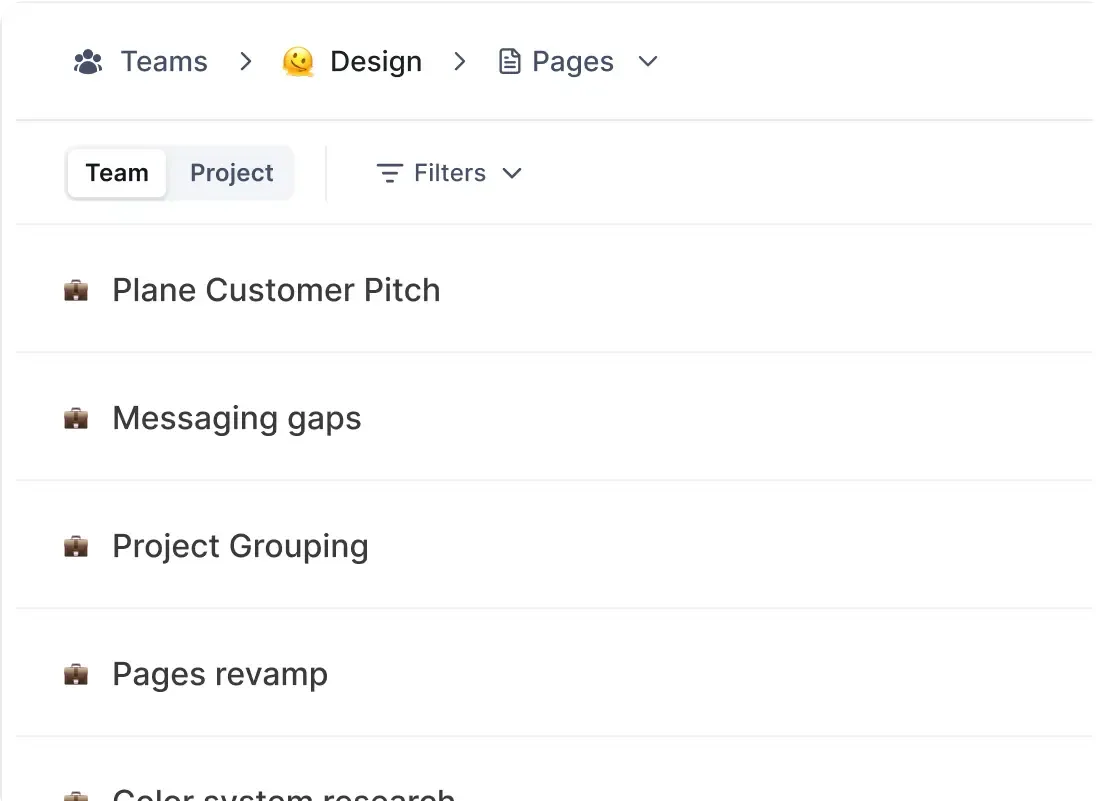Open the Messaging gaps page
This screenshot has height=801, width=1096.
tap(237, 418)
